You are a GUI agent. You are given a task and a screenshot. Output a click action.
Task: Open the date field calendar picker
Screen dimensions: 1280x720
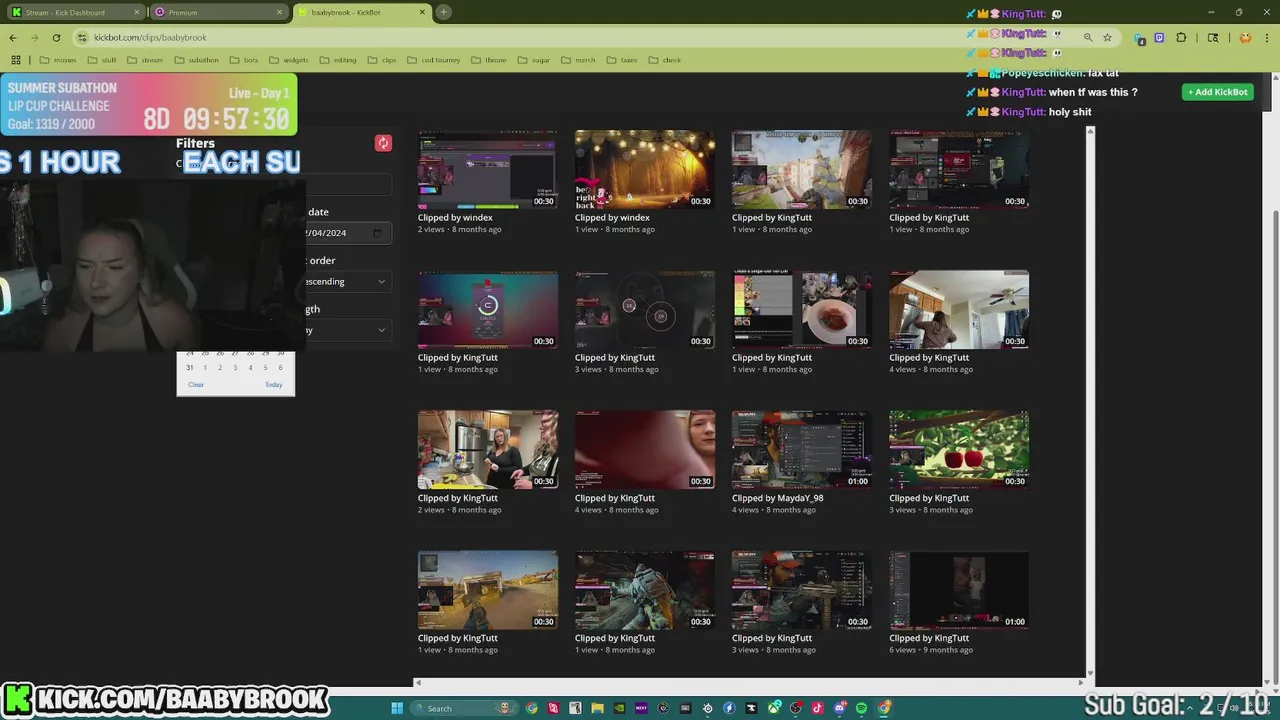(x=377, y=233)
